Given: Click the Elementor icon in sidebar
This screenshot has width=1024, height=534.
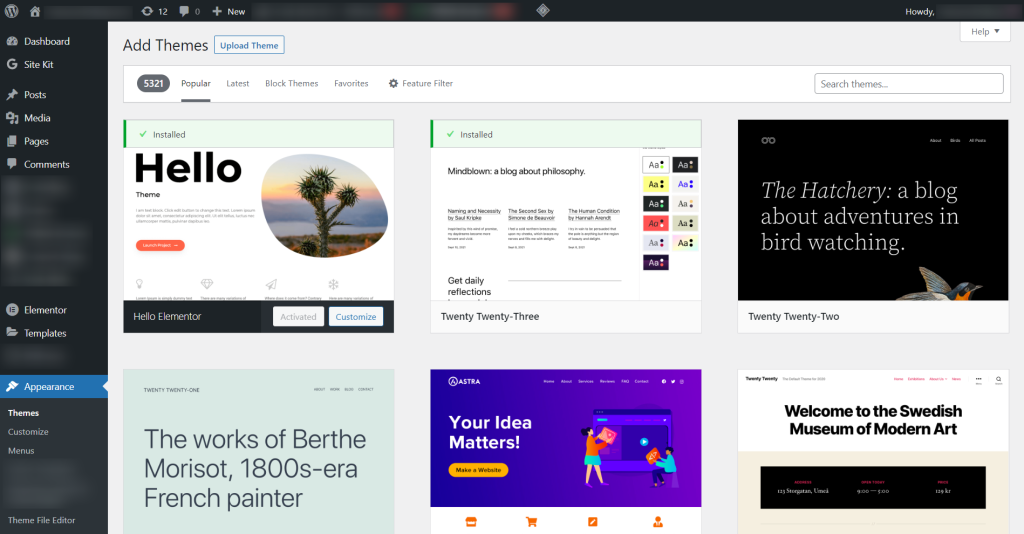Looking at the screenshot, I should point(12,309).
